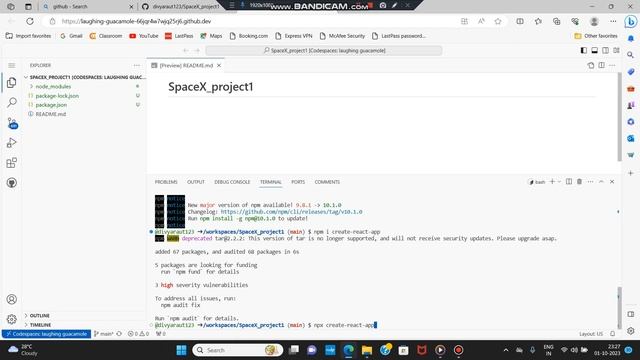Viewport: 640px width, 360px height.
Task: Switch to the COMMENTS panel tab
Action: 327,182
